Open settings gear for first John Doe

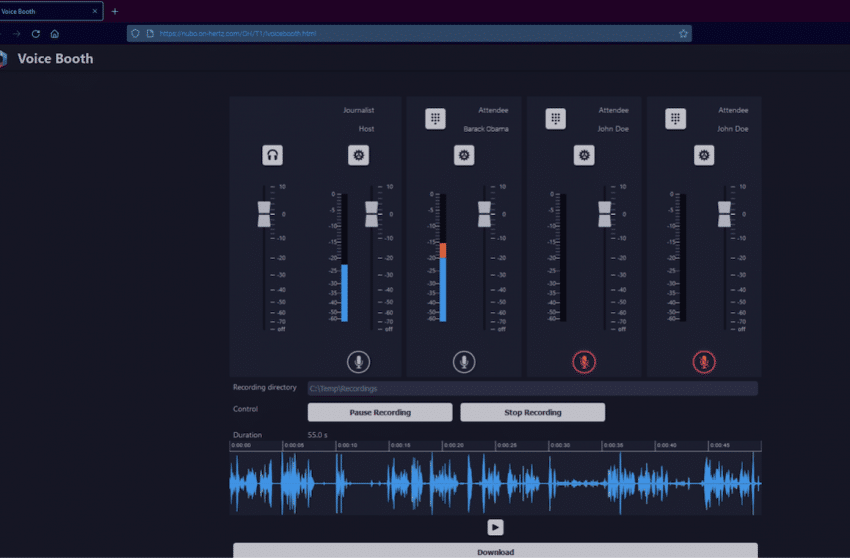584,155
